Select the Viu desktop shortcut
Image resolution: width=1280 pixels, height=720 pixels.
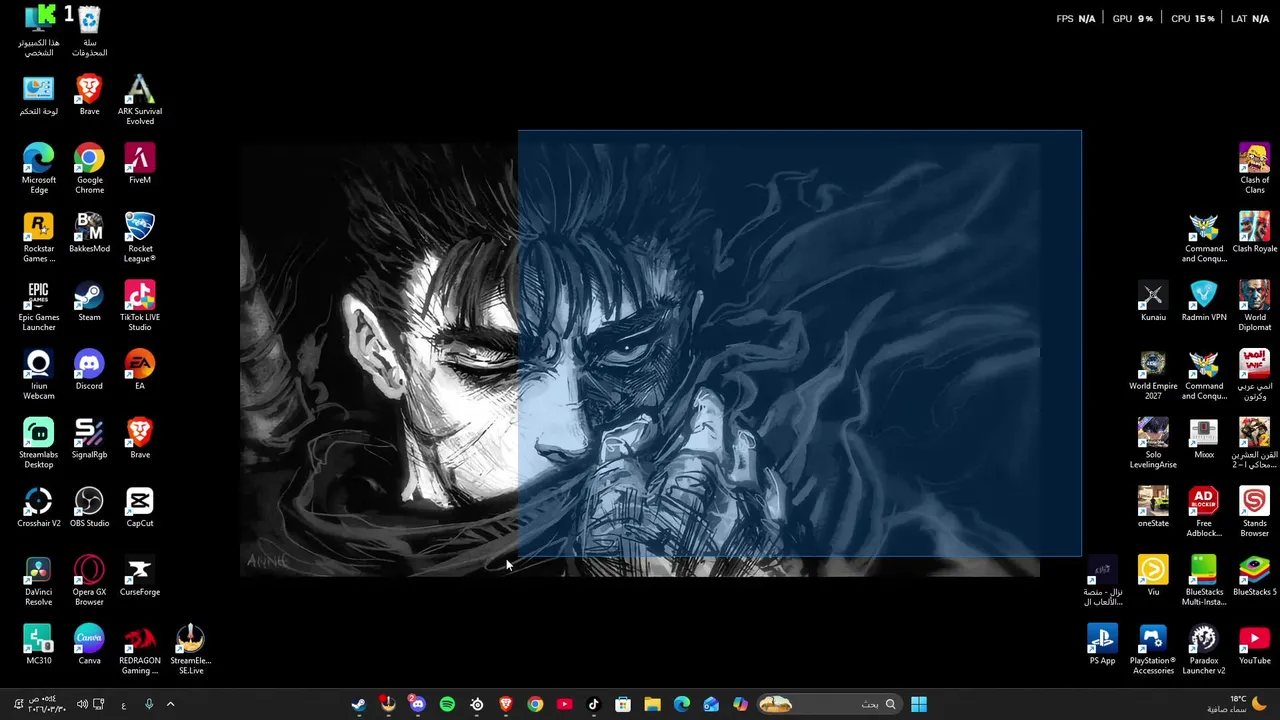[1153, 576]
